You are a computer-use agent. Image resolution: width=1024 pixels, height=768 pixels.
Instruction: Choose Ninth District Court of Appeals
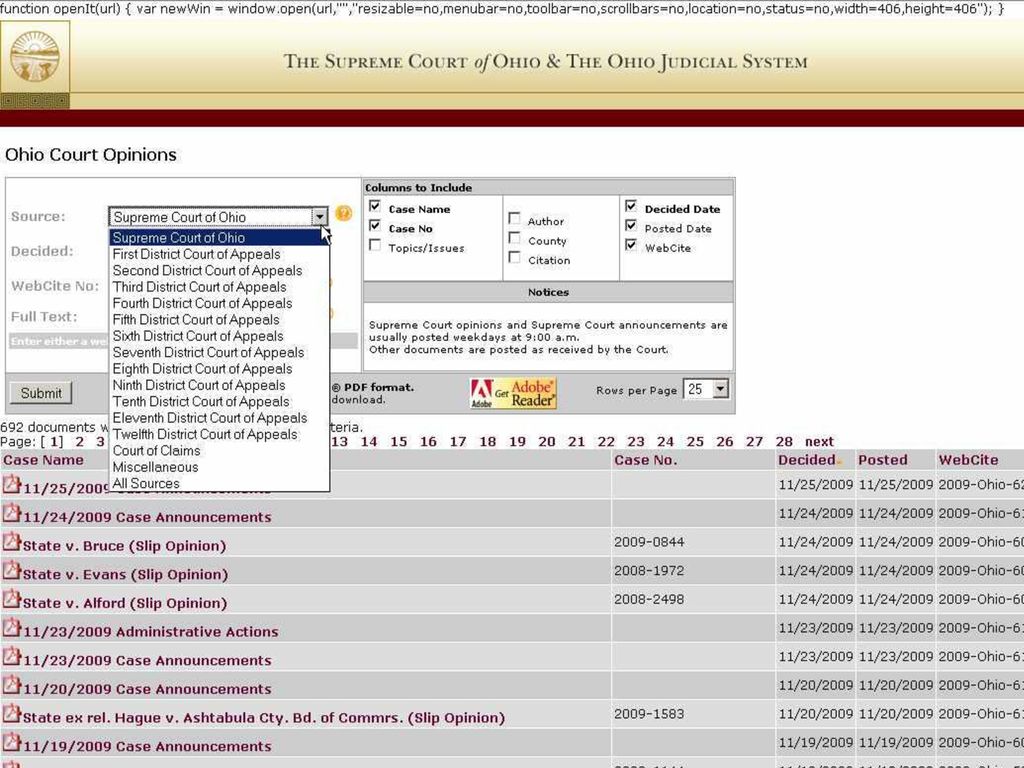pos(219,385)
